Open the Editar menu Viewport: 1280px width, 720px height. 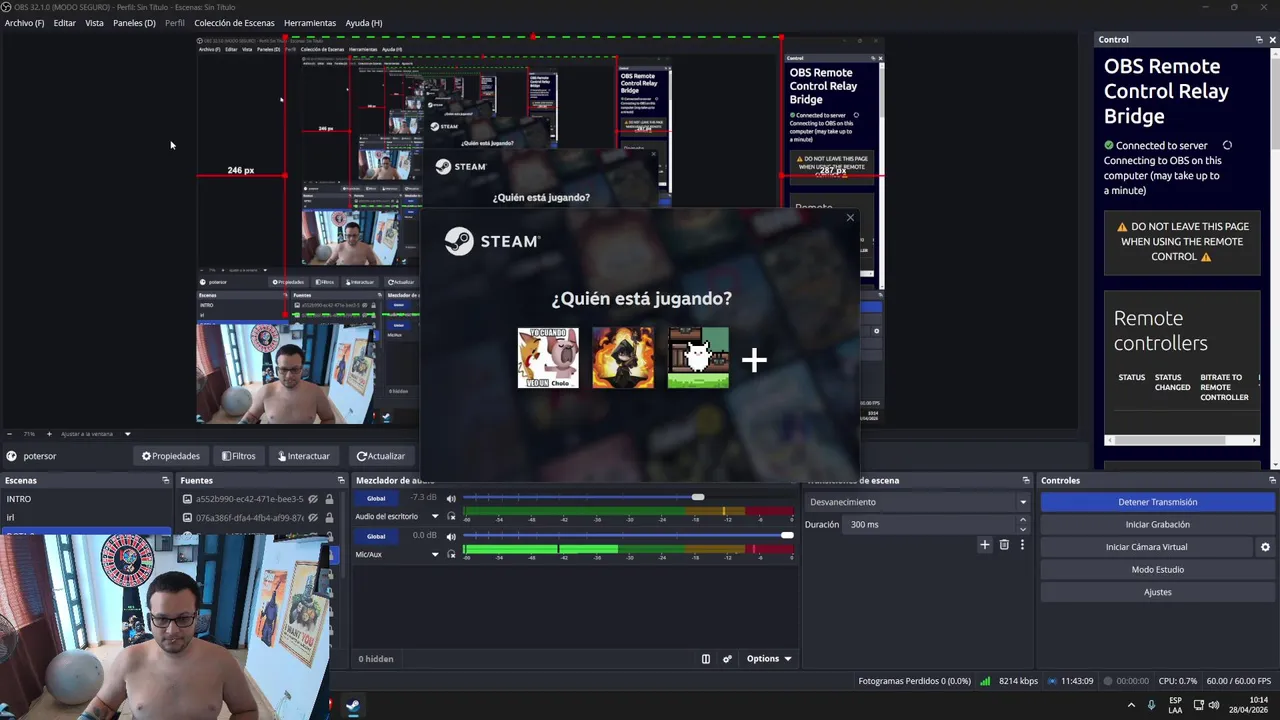65,23
